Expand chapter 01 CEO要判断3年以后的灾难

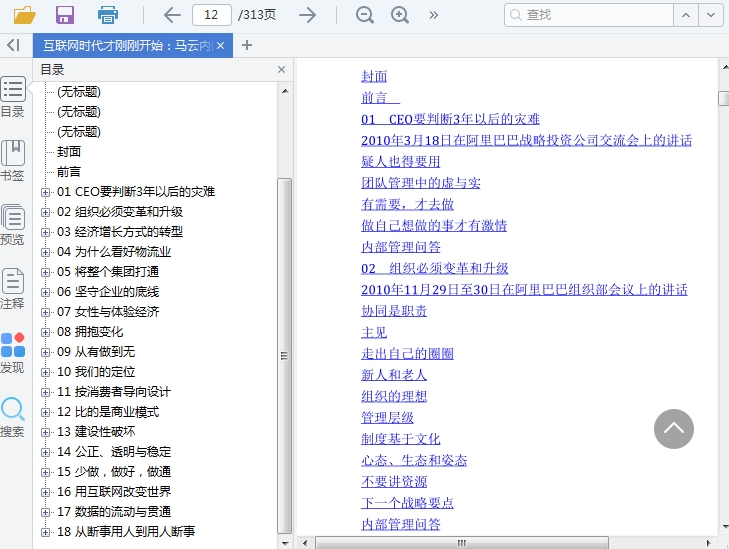click(45, 192)
